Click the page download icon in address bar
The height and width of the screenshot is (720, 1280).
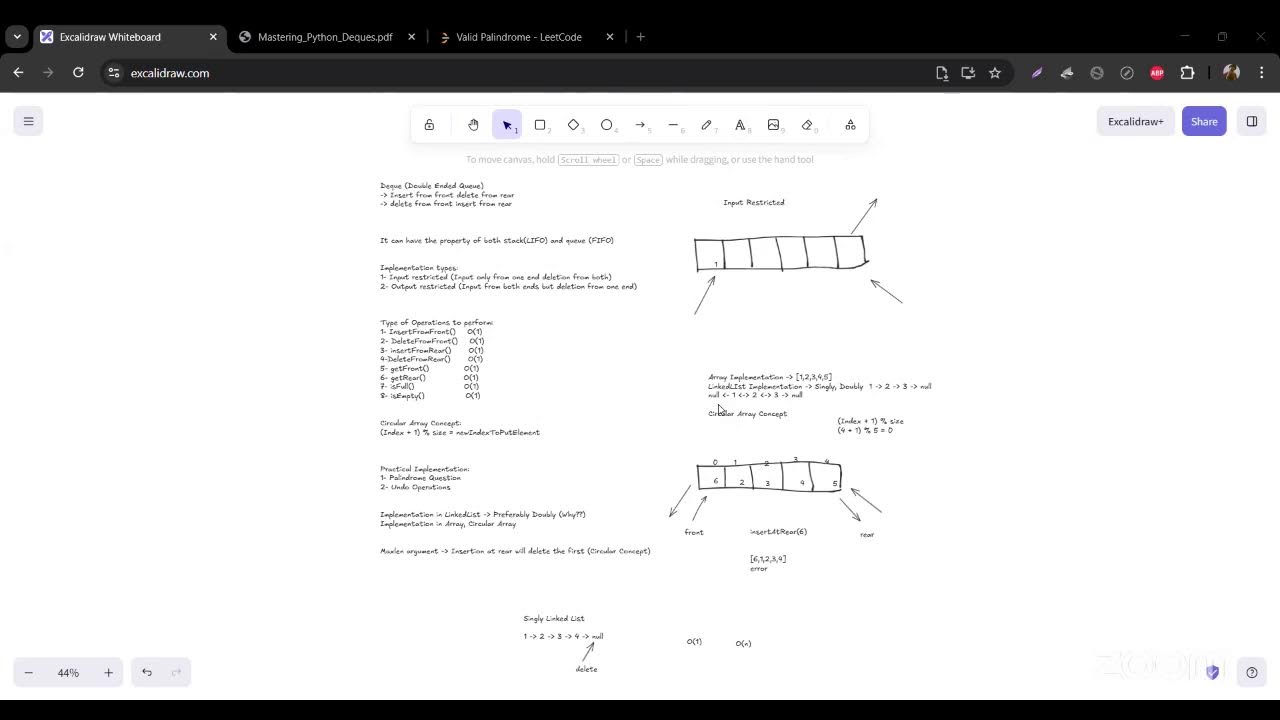(x=942, y=73)
